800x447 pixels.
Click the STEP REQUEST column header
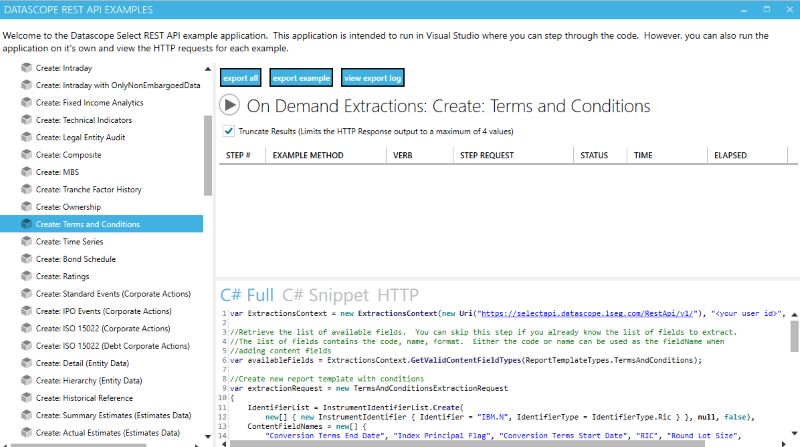coord(486,156)
